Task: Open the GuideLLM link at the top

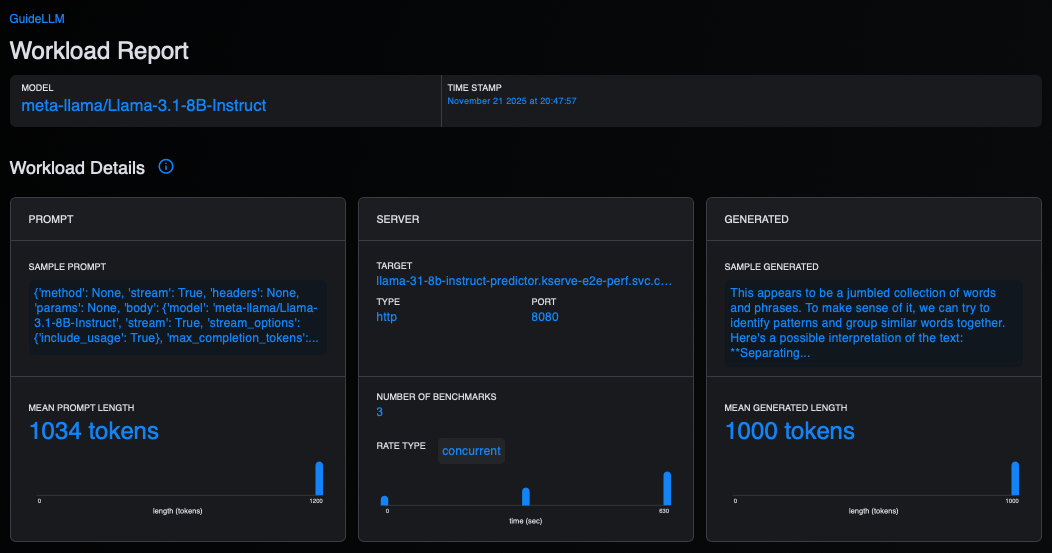Action: (36, 19)
